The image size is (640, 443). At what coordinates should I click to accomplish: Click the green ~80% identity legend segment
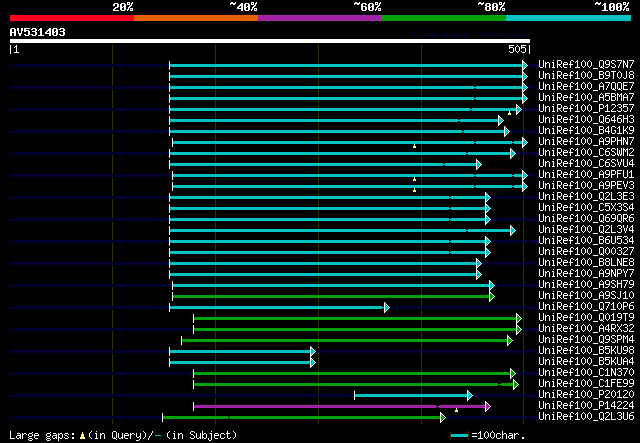coord(444,18)
